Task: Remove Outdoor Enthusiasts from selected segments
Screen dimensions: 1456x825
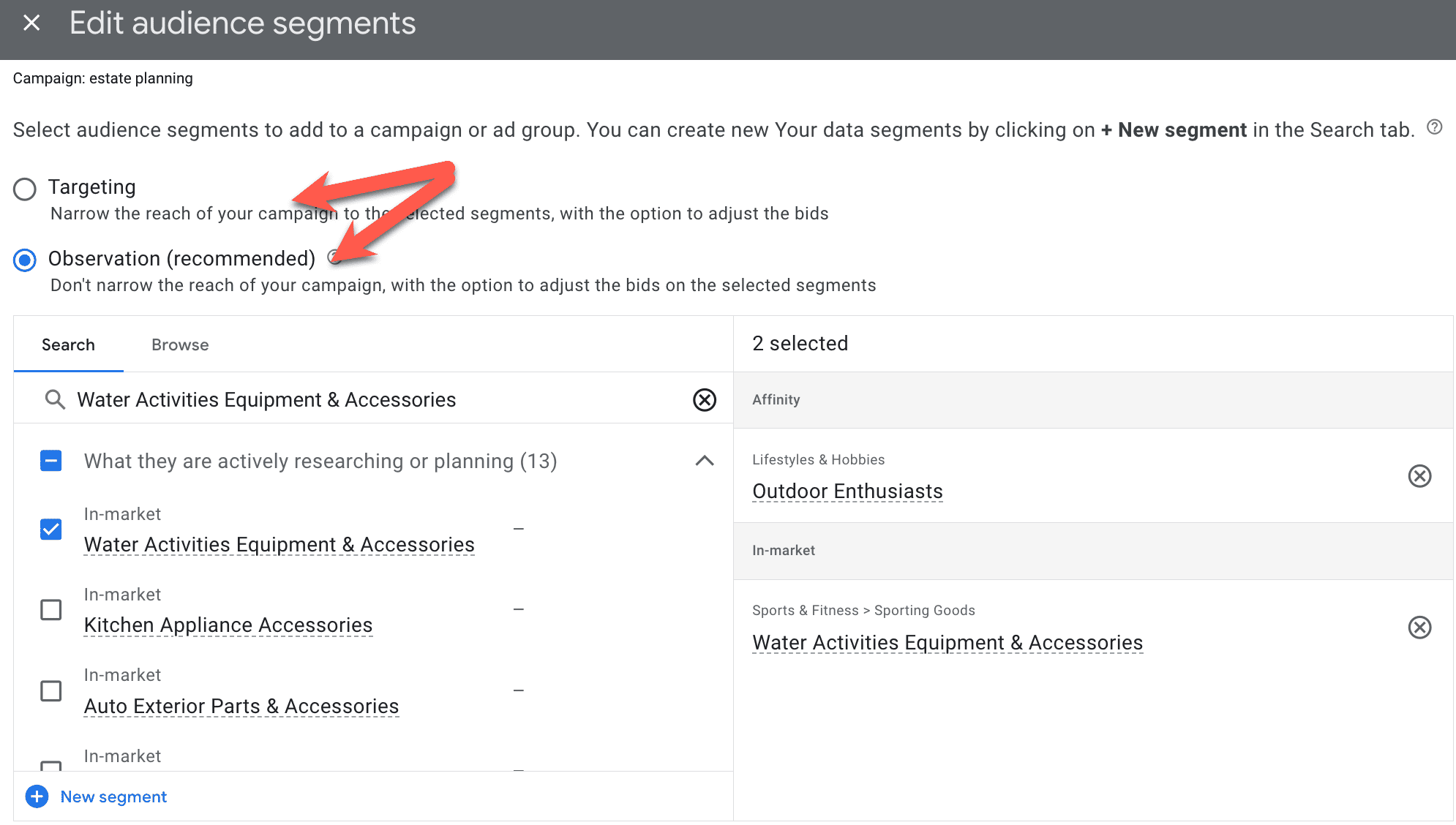Action: pos(1419,476)
